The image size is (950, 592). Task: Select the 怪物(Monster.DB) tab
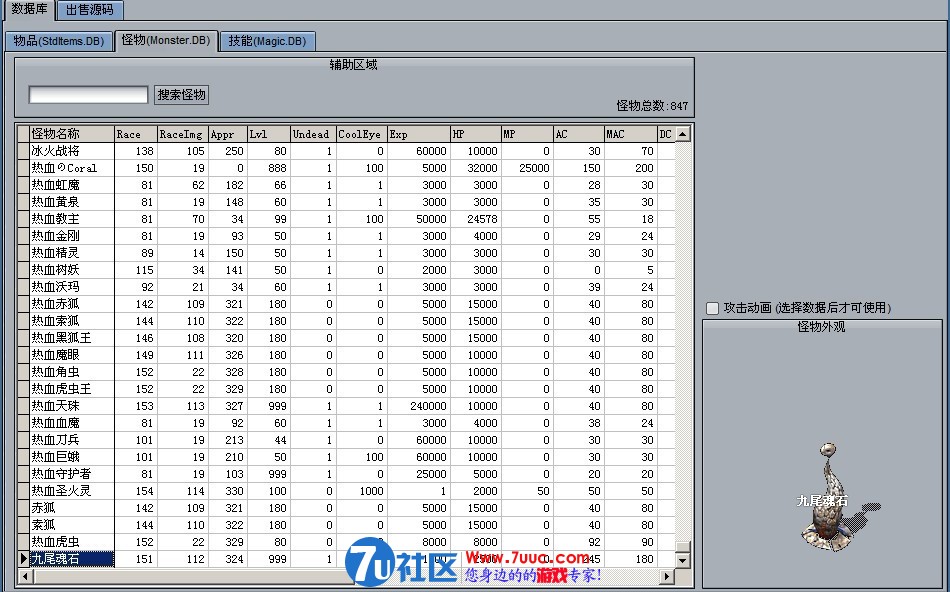click(x=166, y=40)
